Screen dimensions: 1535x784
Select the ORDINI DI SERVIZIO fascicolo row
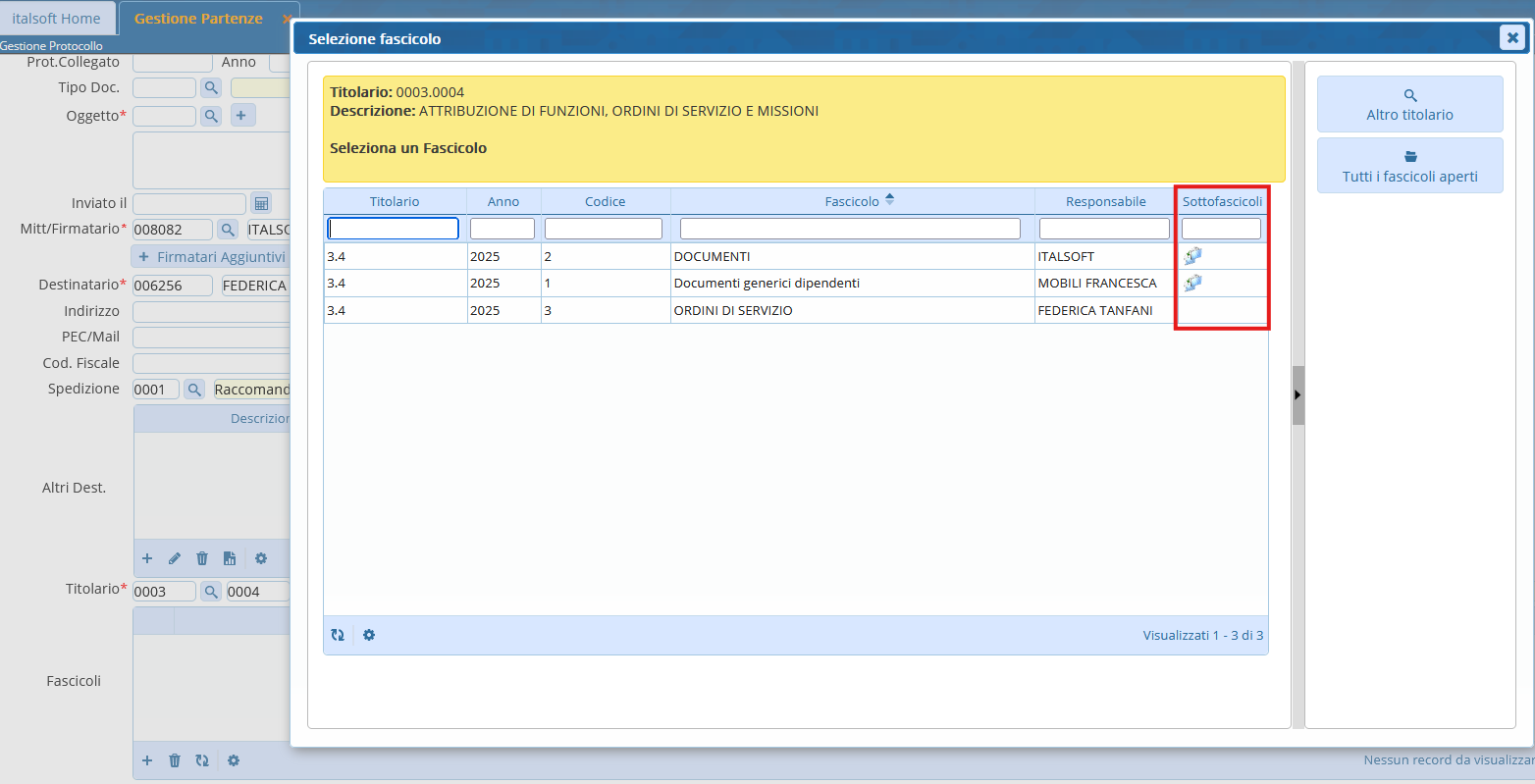(x=733, y=310)
